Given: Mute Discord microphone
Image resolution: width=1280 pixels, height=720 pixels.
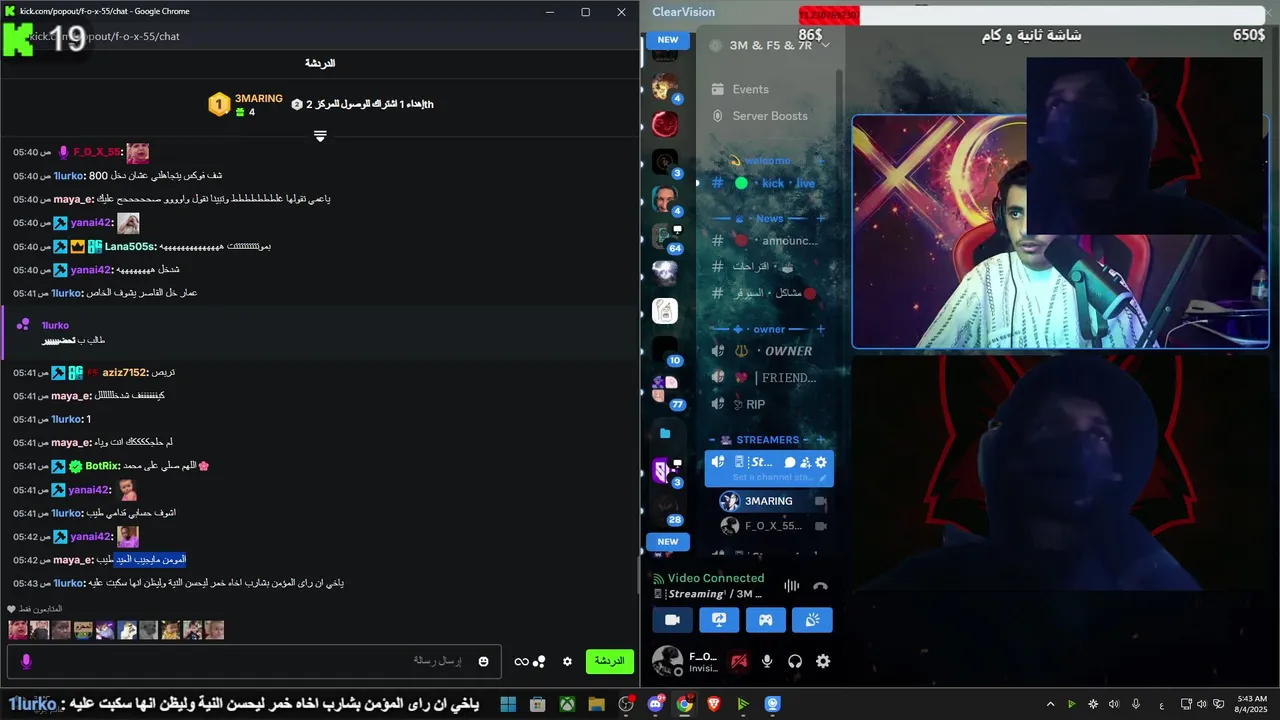Looking at the screenshot, I should [x=767, y=661].
